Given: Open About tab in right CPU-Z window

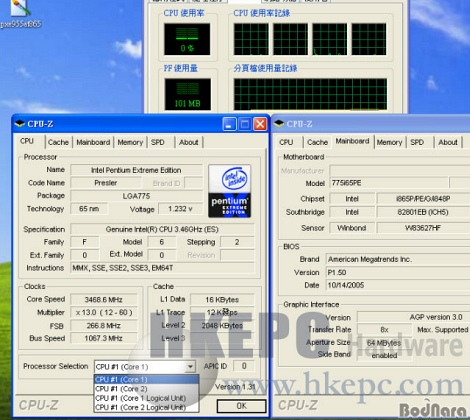Looking at the screenshot, I should [448, 142].
